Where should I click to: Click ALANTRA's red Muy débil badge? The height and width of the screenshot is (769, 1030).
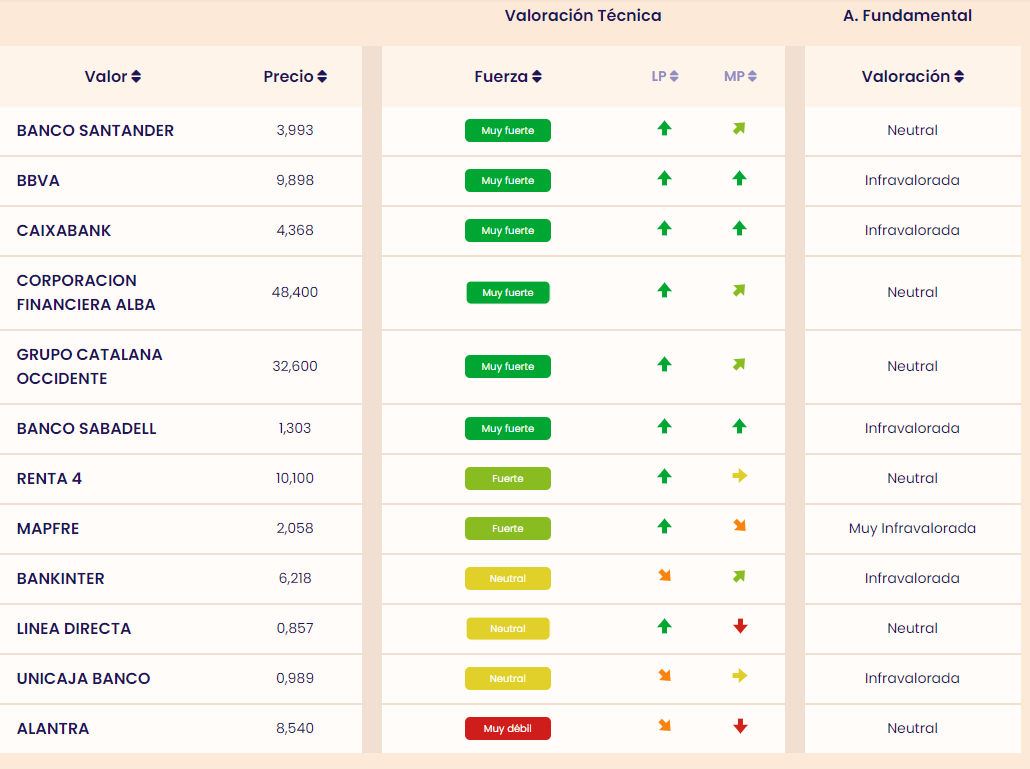(507, 729)
